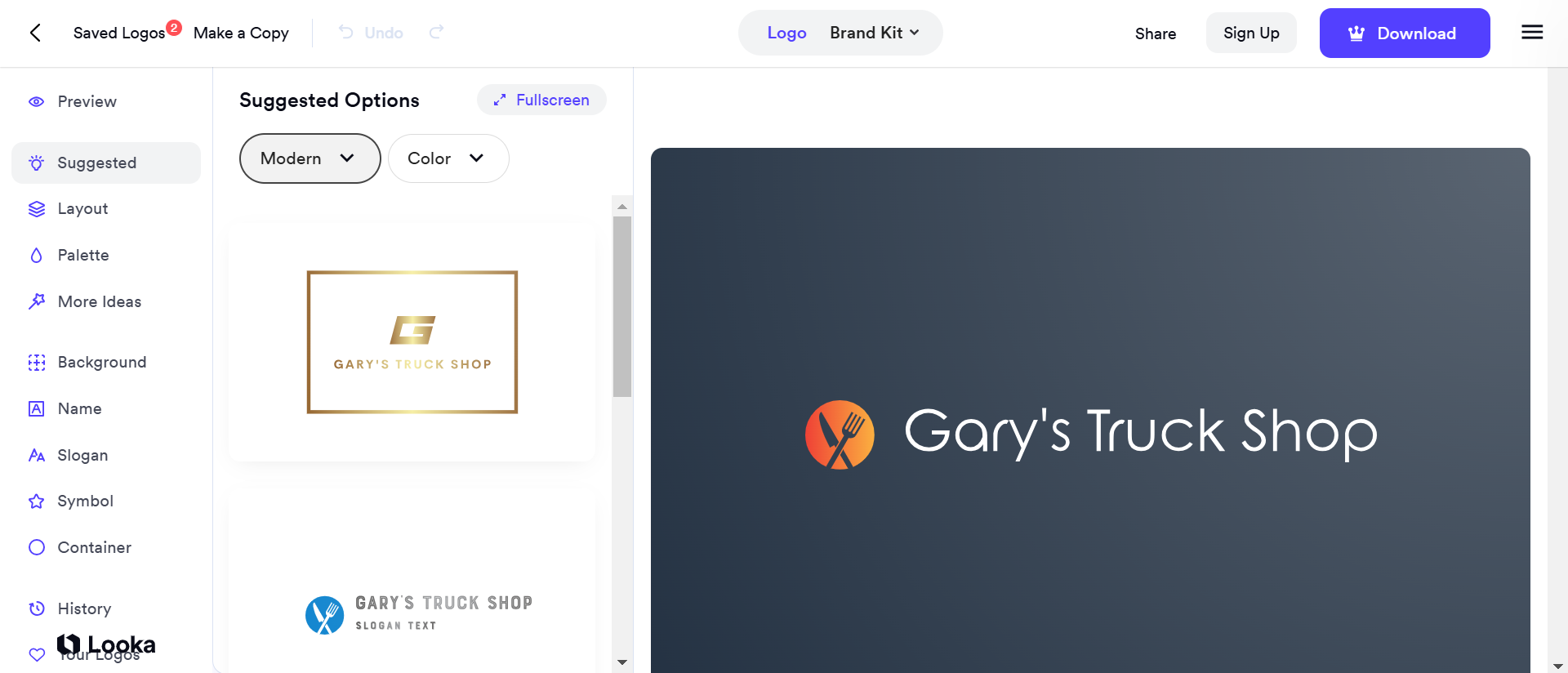Screen dimensions: 1568x673
Task: Click the Palette droplet icon
Action: [37, 256]
